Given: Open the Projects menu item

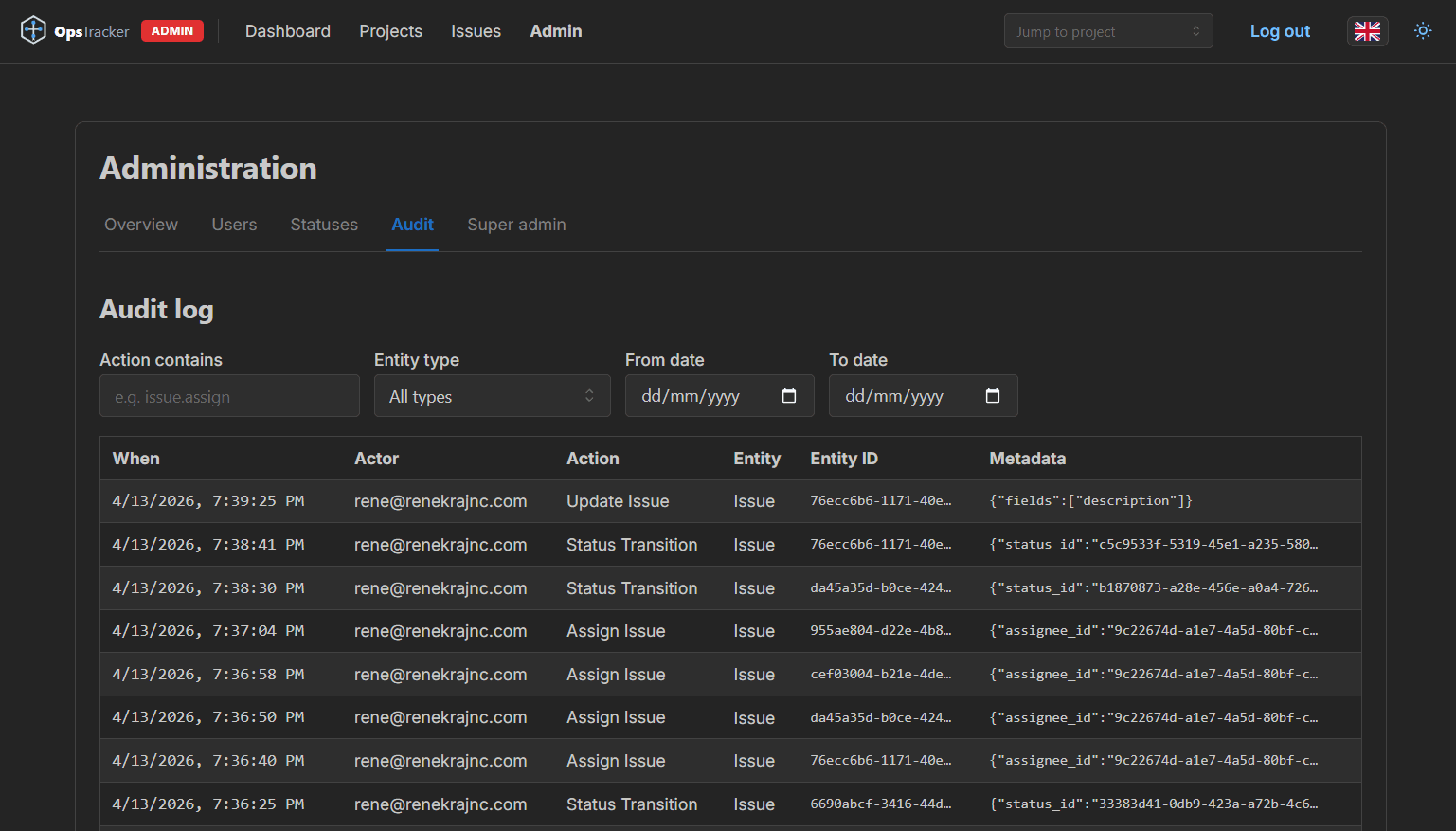Looking at the screenshot, I should point(390,30).
